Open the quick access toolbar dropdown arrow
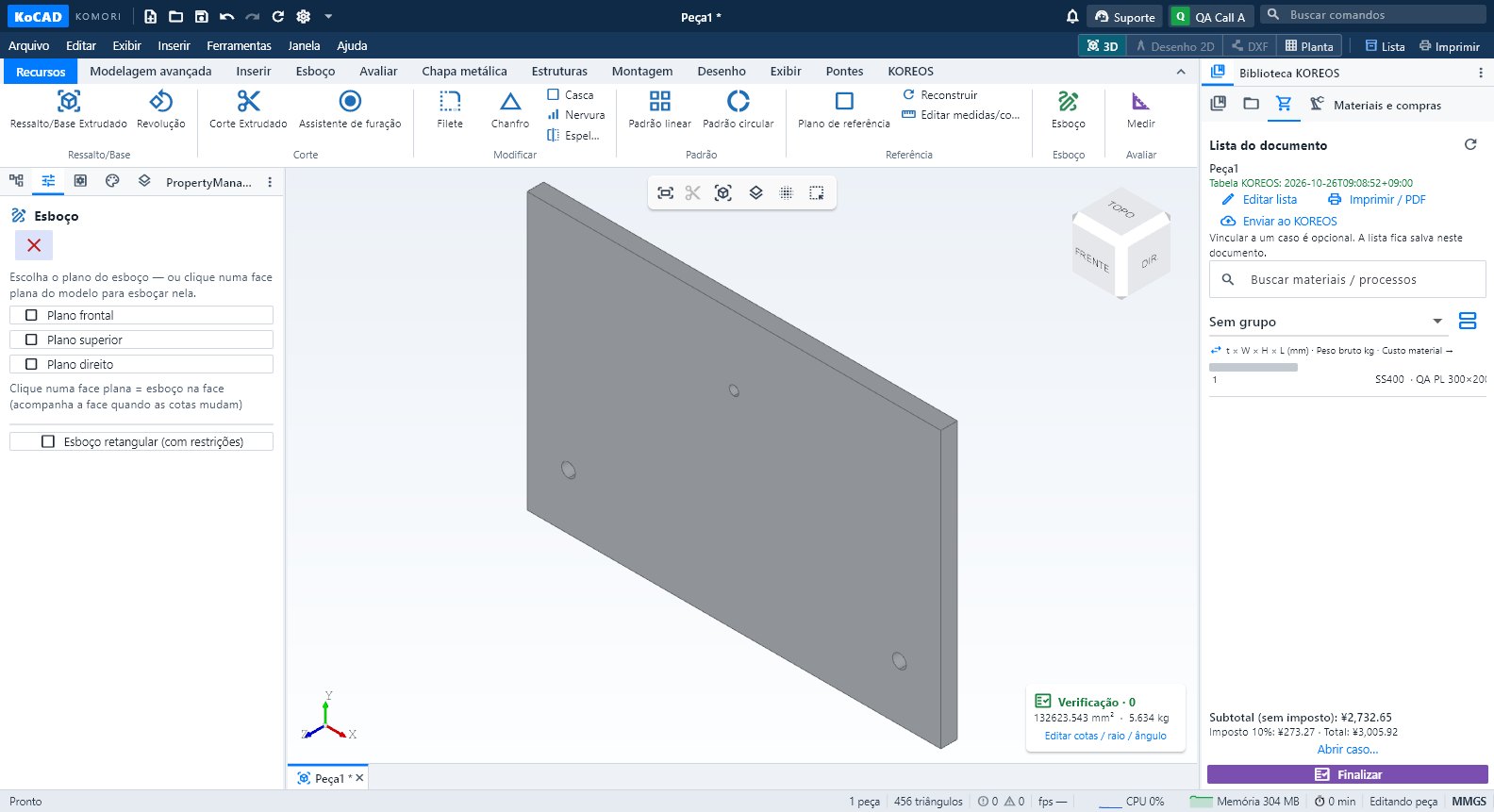1494x812 pixels. (x=328, y=16)
